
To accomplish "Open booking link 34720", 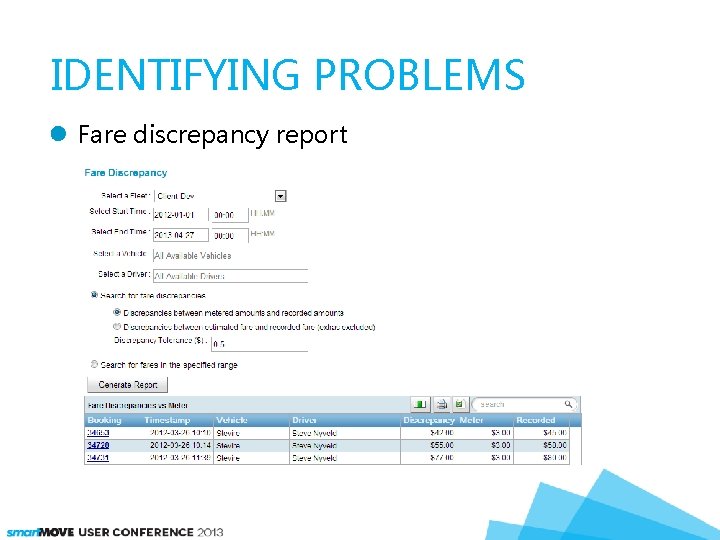I will [x=98, y=445].
